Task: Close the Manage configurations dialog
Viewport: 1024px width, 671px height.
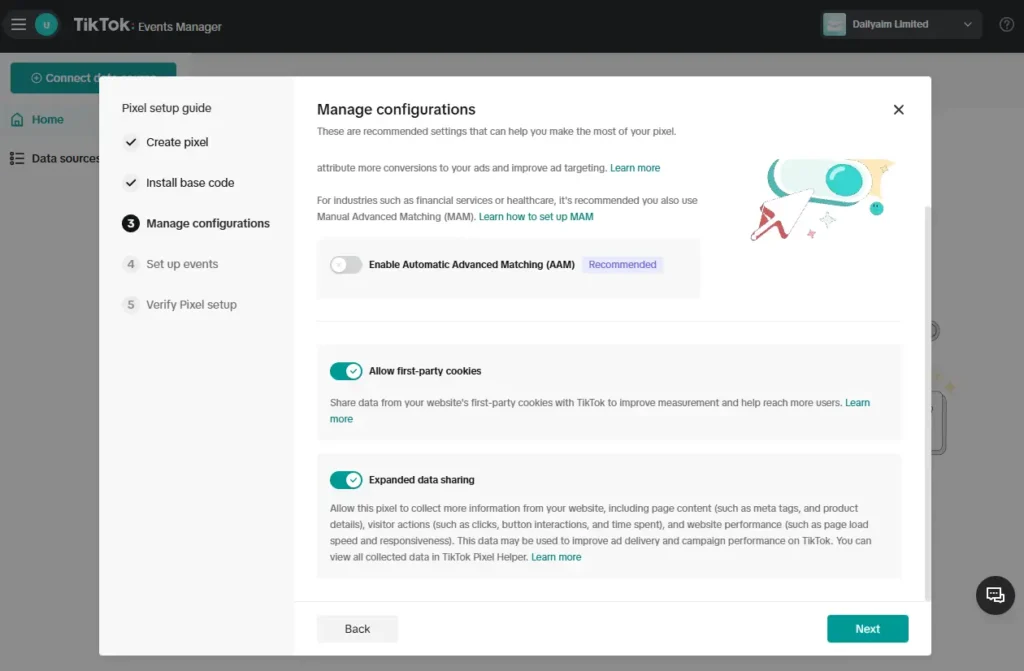Action: pyautogui.click(x=898, y=110)
